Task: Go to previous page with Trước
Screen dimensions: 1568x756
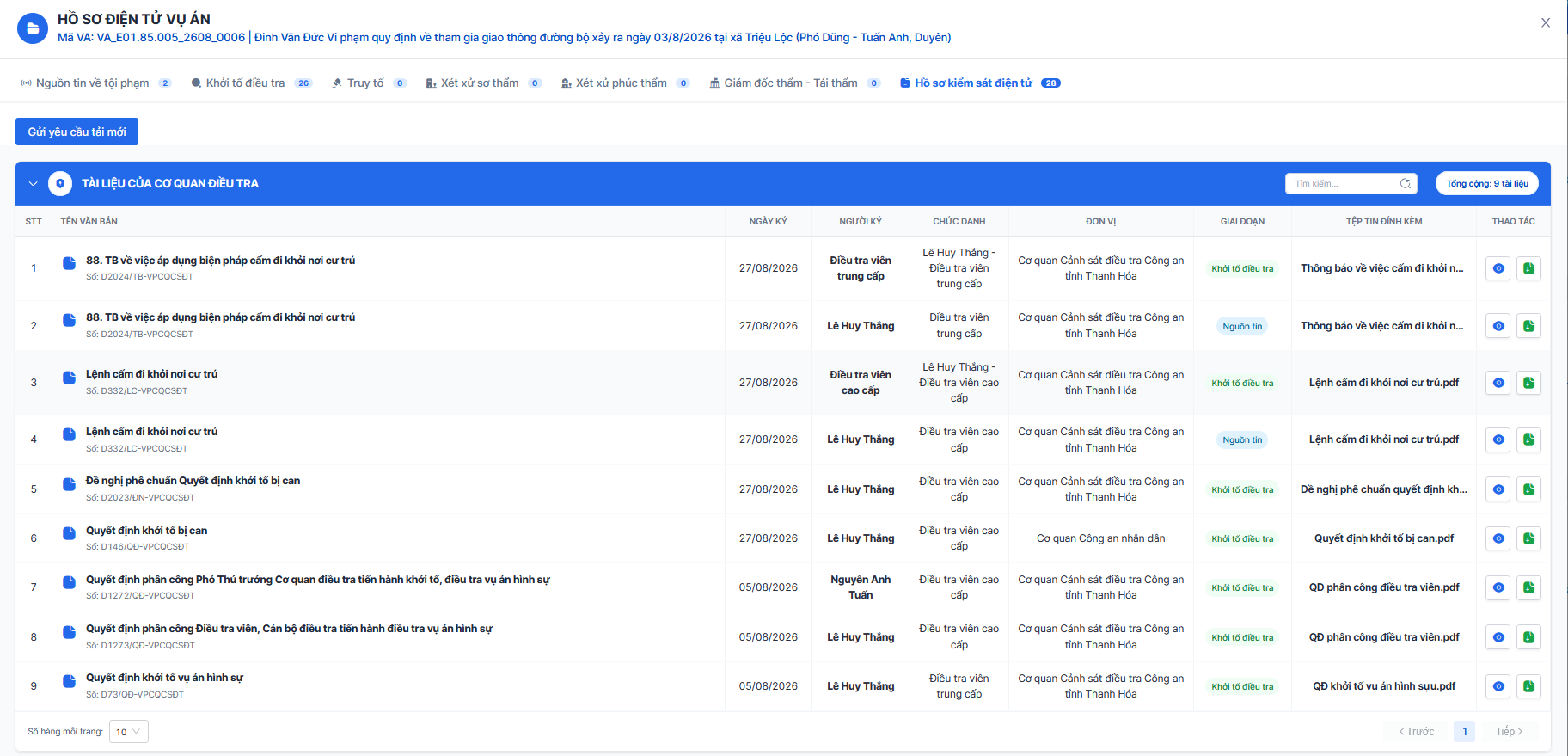Action: (1416, 732)
